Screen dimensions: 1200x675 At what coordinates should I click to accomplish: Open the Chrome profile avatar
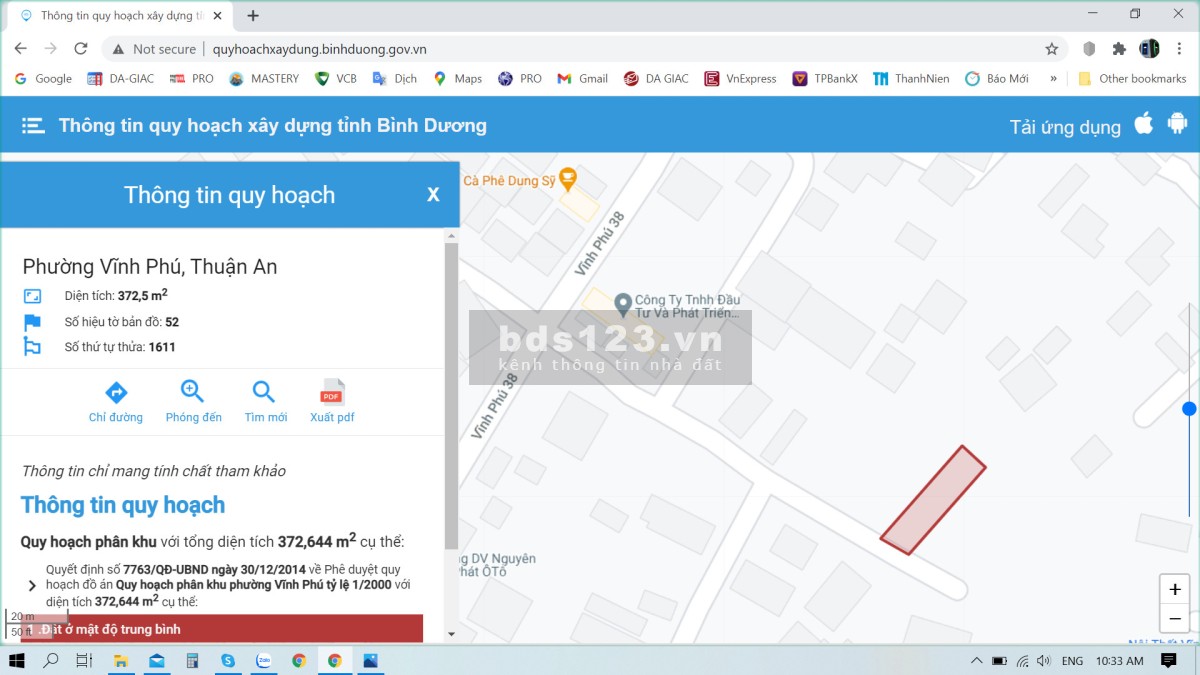(x=1150, y=48)
